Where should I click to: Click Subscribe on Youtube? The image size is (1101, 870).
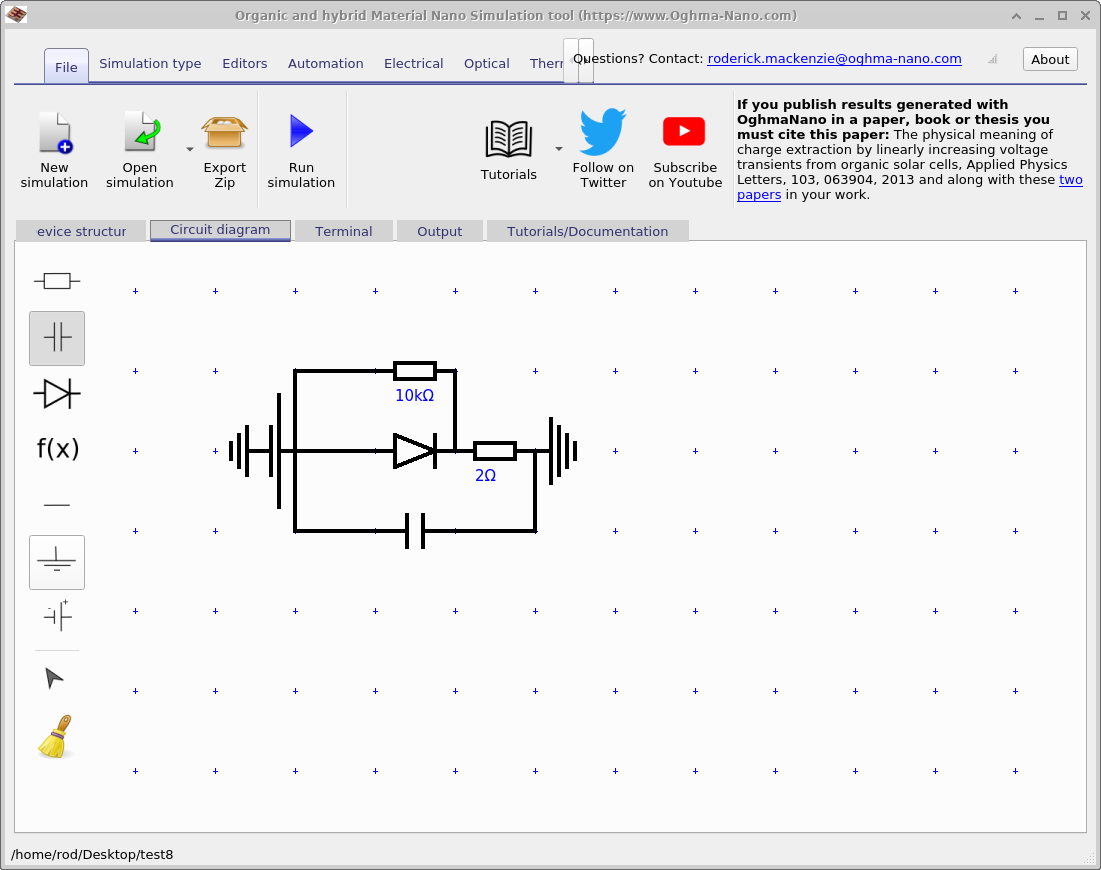[684, 145]
